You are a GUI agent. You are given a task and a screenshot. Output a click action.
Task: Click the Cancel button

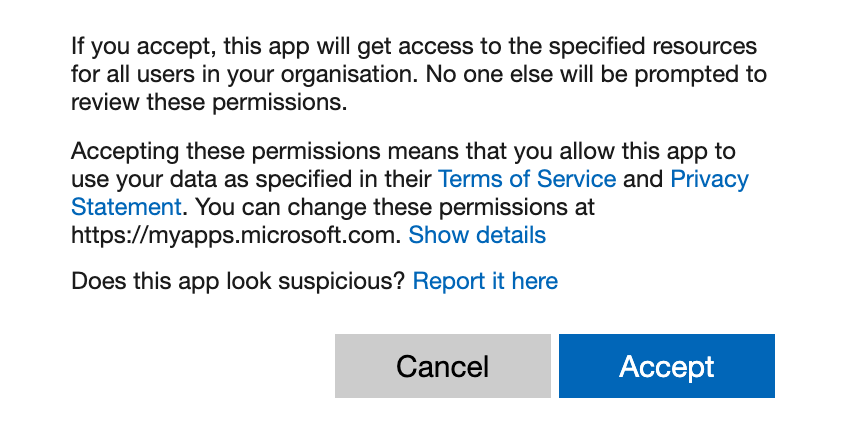(442, 366)
